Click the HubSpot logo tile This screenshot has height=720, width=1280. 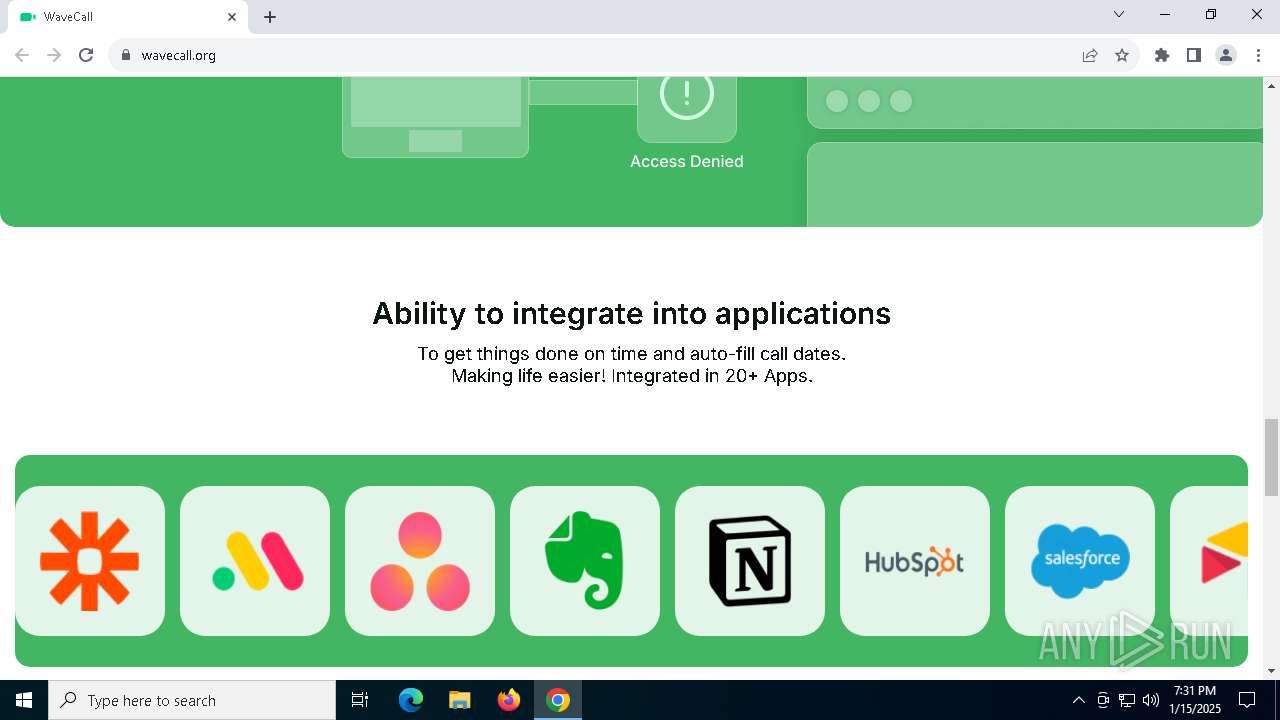click(x=915, y=561)
